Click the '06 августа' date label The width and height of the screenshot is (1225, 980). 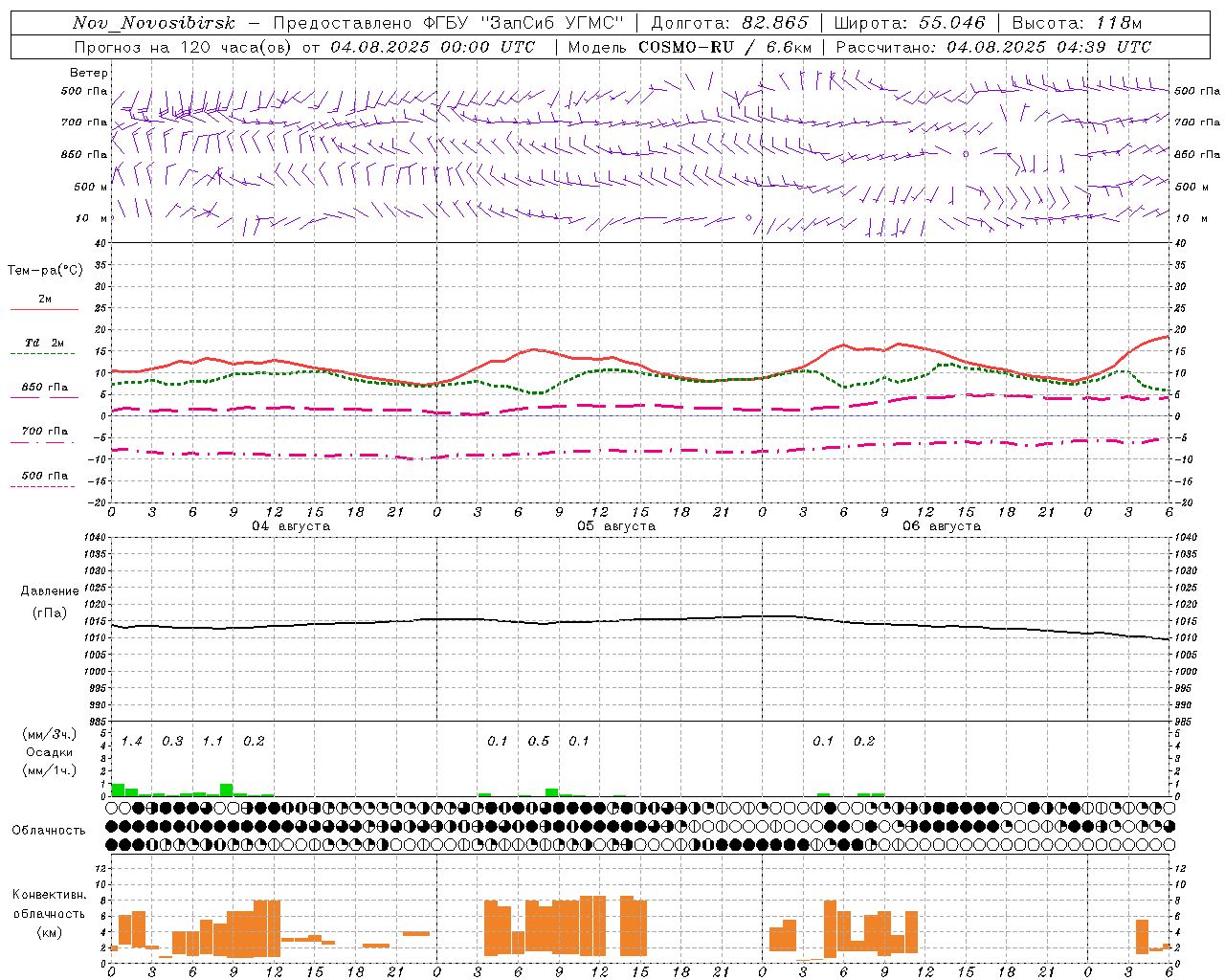point(942,526)
